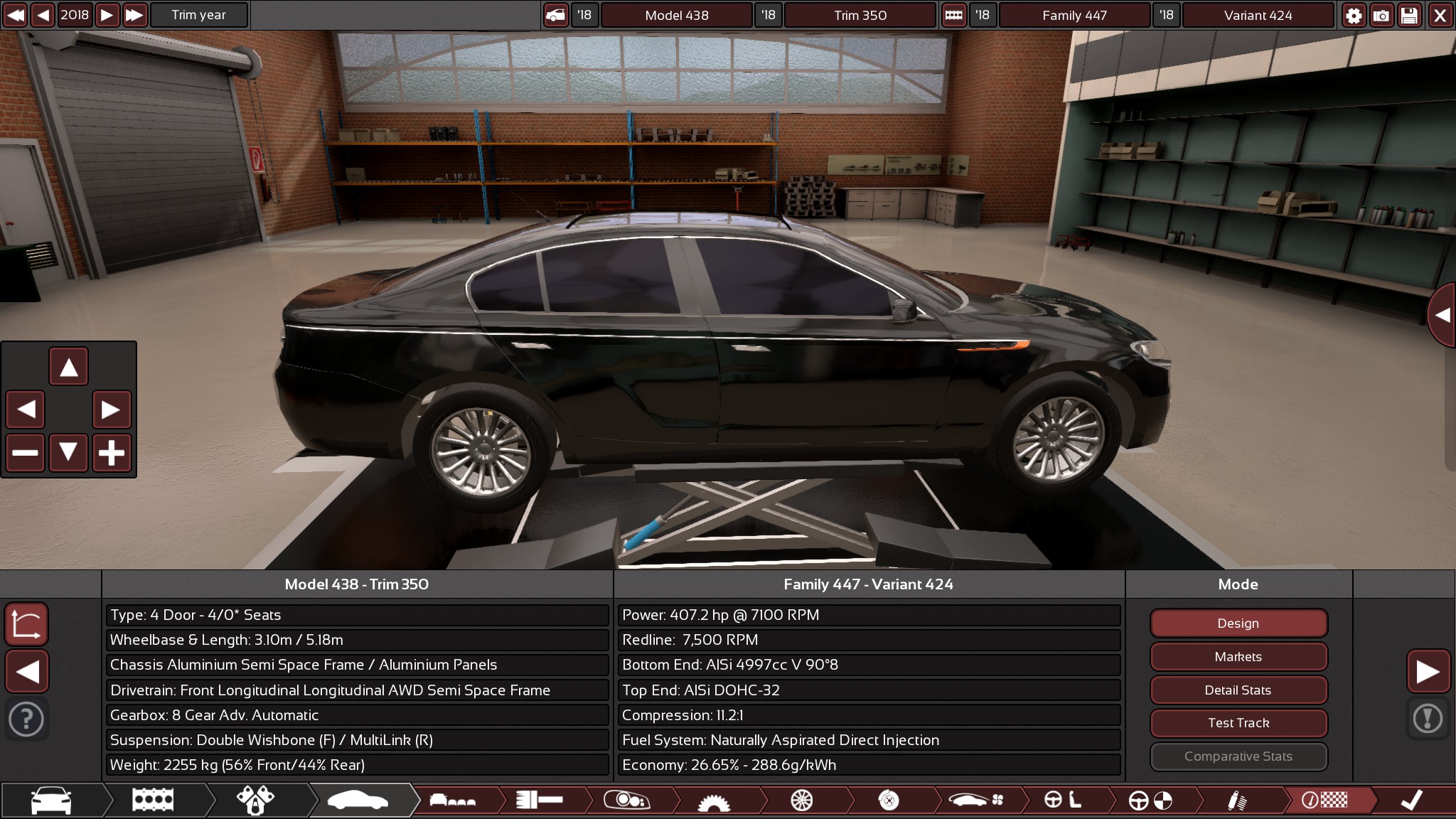The image size is (1456, 819).
Task: Select Markets mode
Action: (1238, 657)
